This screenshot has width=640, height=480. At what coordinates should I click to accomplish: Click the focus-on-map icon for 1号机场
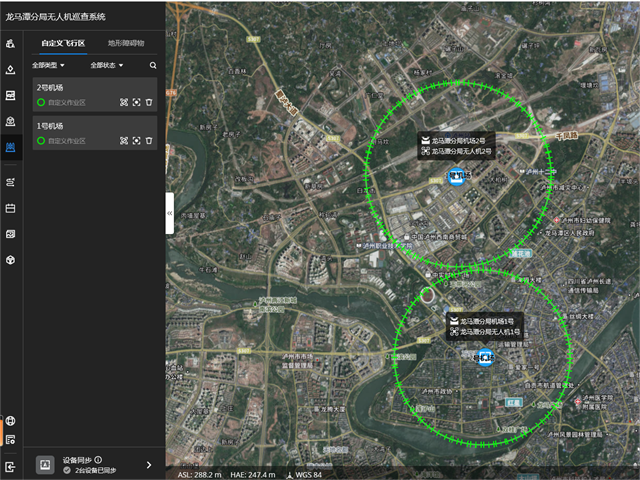(136, 141)
